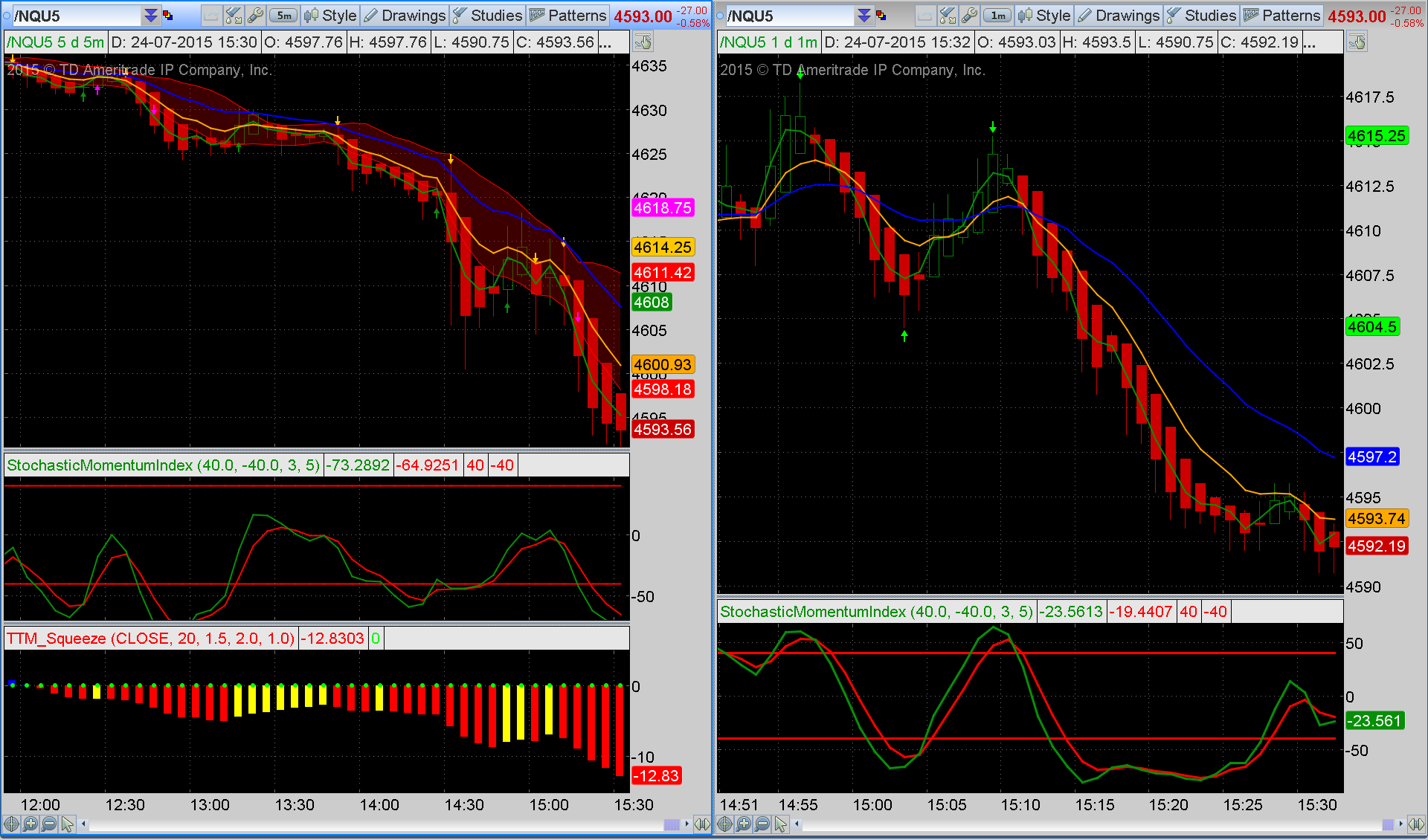Viewport: 1428px width, 840px height.
Task: Click the zoom in magnifier below left chart
Action: click(30, 824)
